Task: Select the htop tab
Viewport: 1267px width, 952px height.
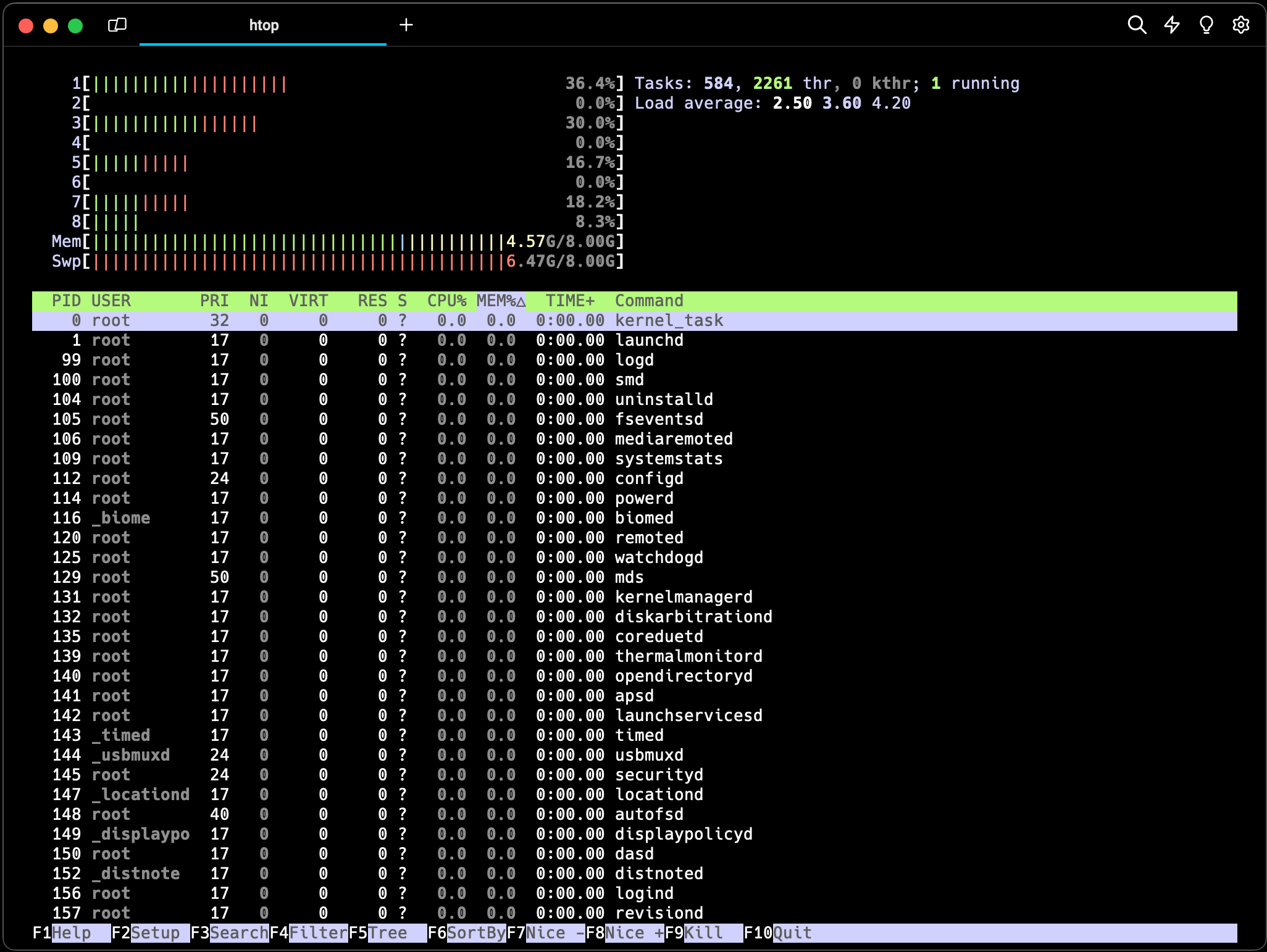Action: (263, 25)
